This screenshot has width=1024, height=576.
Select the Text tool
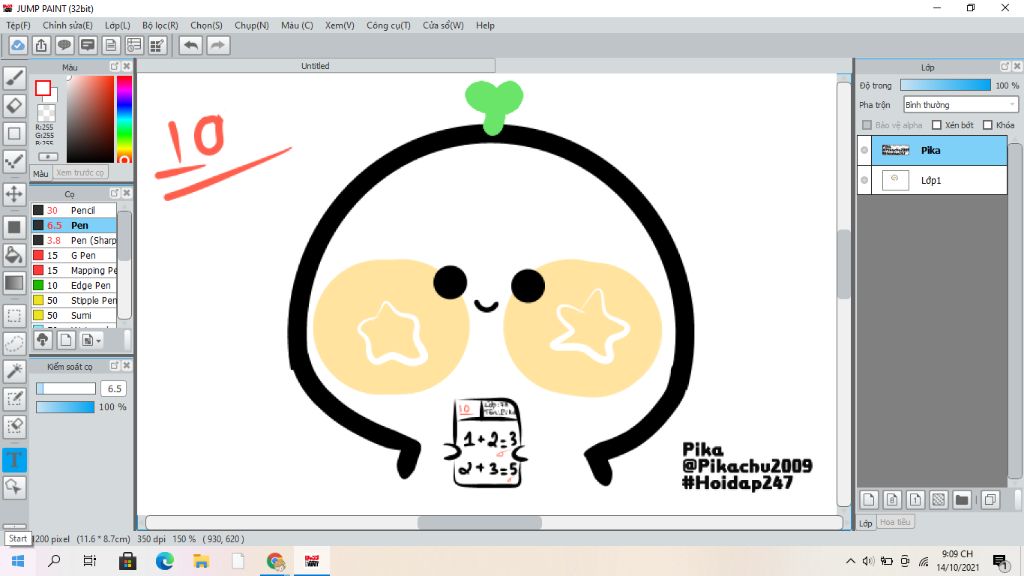coord(14,460)
